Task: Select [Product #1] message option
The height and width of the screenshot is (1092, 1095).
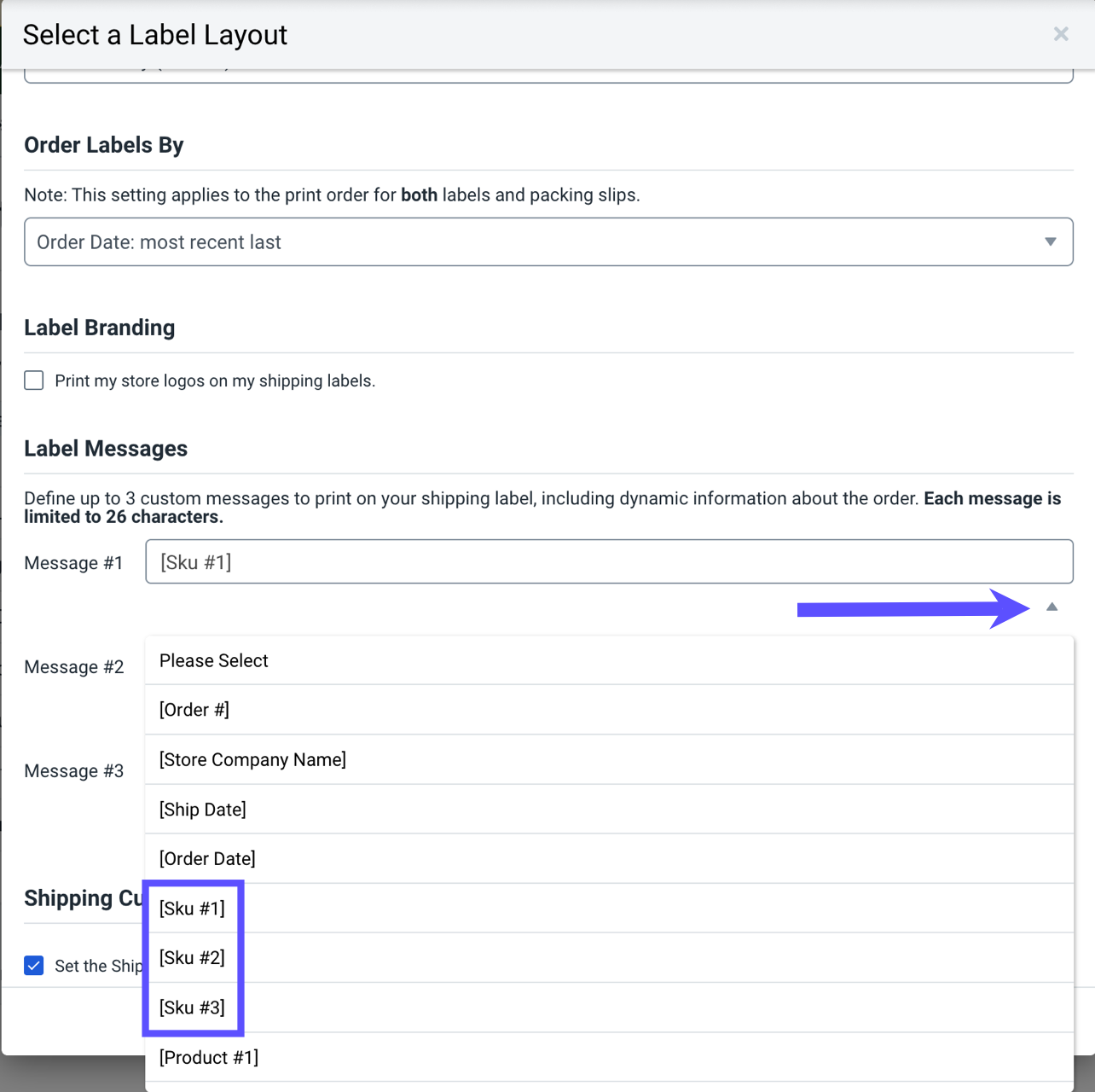Action: 208,1057
